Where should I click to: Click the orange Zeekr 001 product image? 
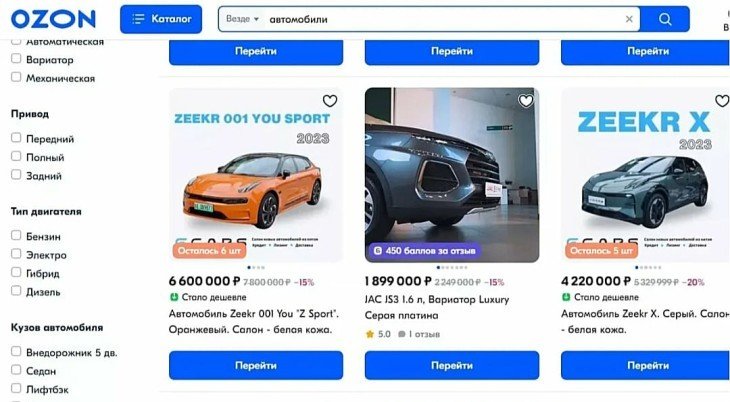[256, 175]
